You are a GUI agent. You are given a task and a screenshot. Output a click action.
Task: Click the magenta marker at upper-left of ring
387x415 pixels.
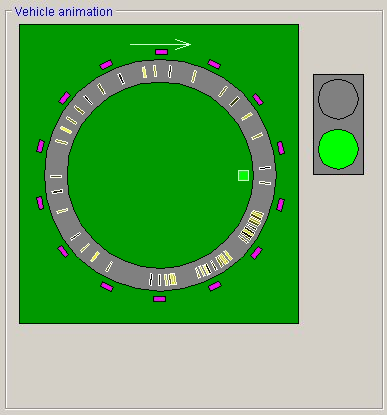pos(64,98)
